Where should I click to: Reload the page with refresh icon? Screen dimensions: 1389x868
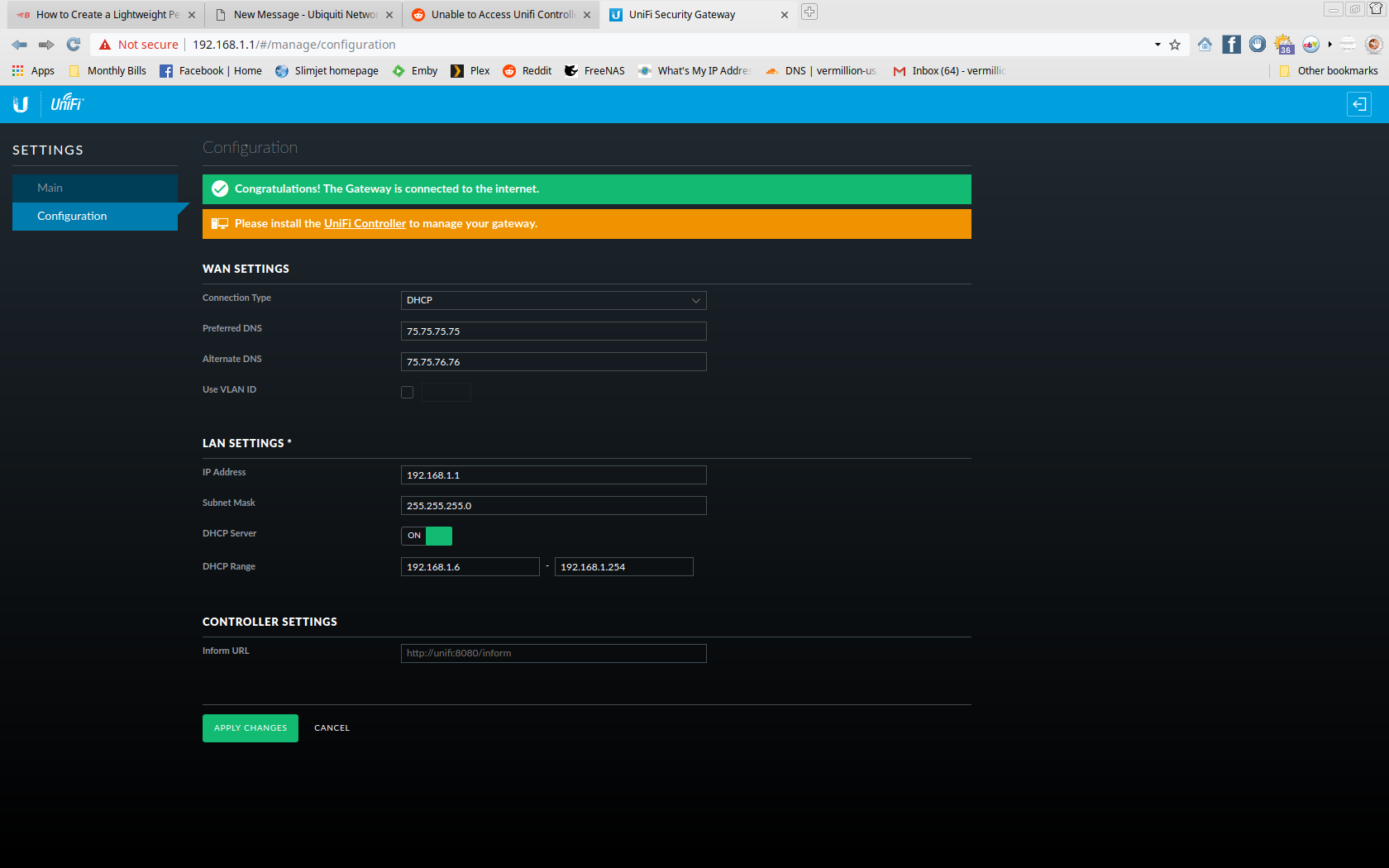[74, 45]
